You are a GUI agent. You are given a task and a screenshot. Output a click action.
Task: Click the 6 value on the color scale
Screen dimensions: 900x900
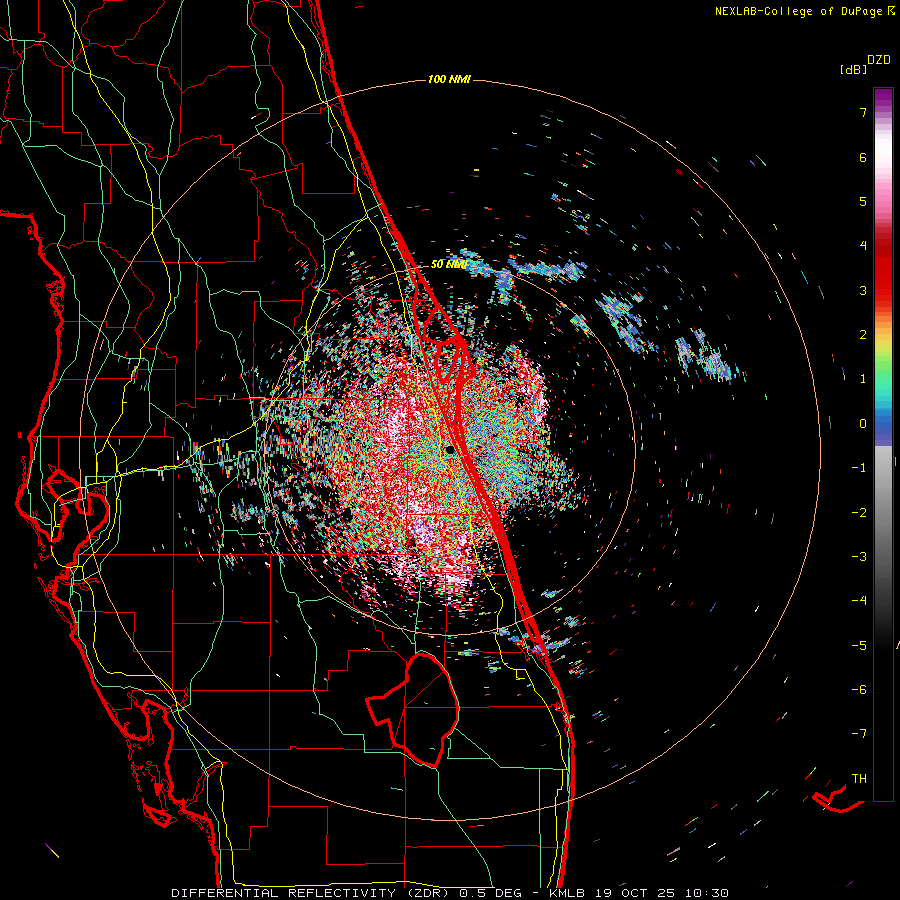click(863, 157)
